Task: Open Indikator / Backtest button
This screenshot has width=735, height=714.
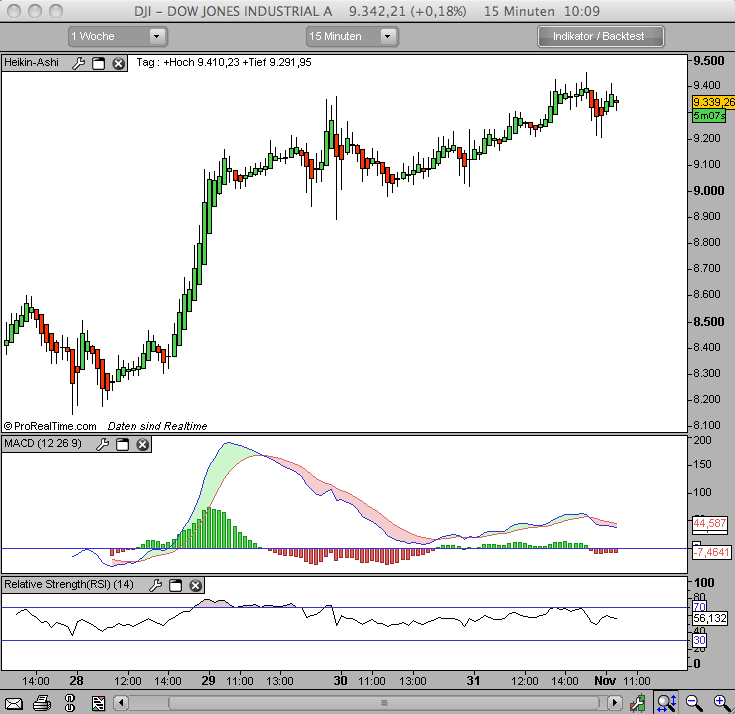Action: click(600, 36)
